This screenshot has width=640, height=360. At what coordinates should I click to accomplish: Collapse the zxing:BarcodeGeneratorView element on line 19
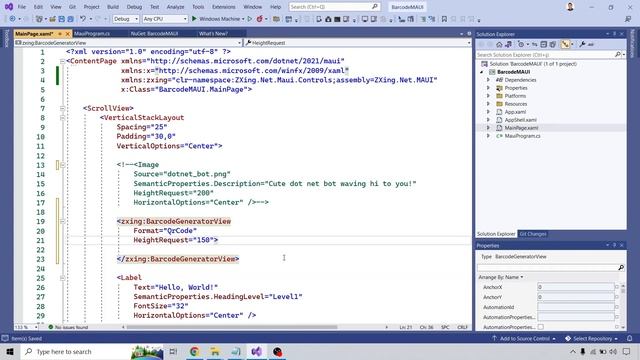coord(62,221)
